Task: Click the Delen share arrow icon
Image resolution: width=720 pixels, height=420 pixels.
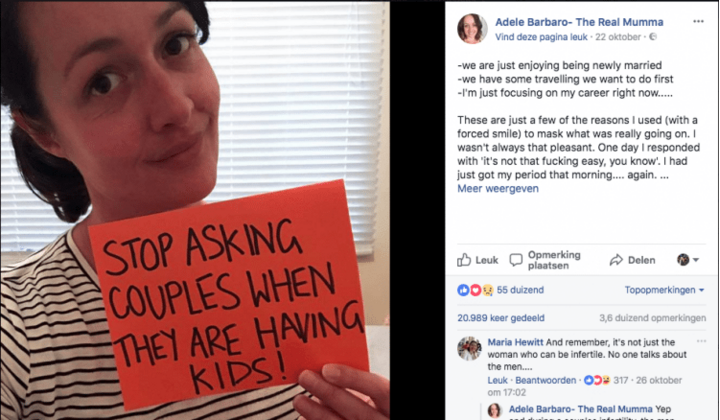Action: [616, 260]
